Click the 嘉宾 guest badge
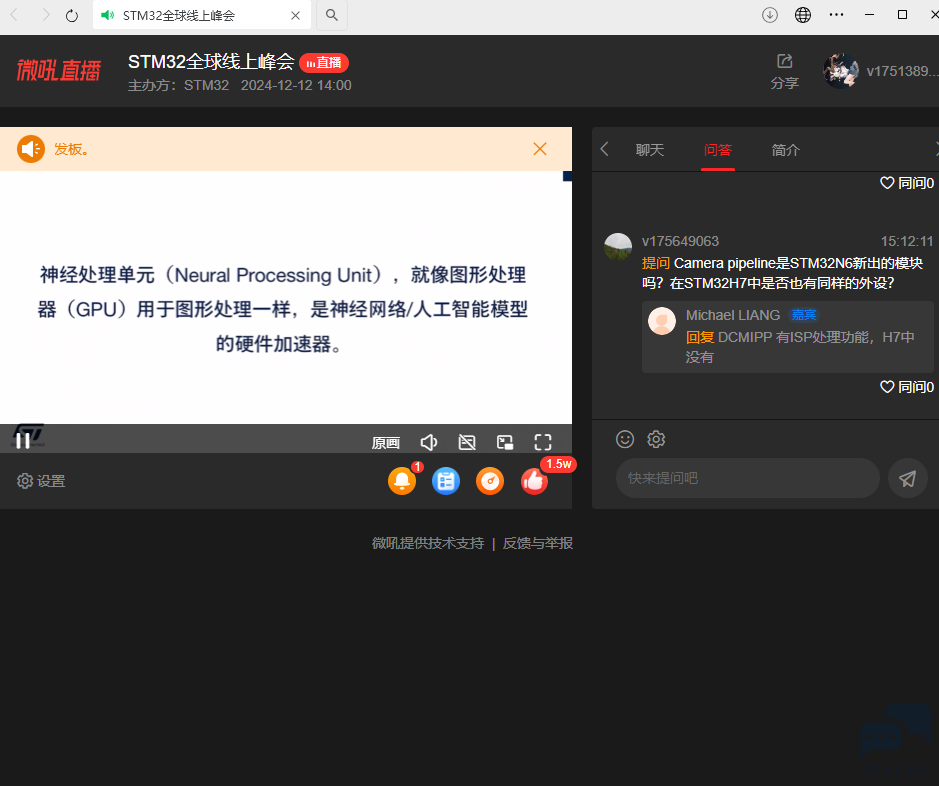The width and height of the screenshot is (939, 786). coord(804,315)
